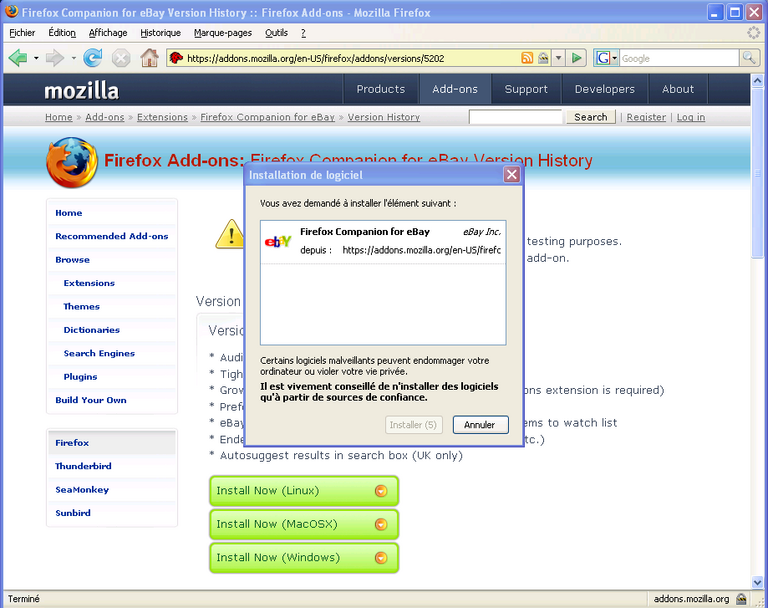Close the Installation de logiciel dialog
Image resolution: width=768 pixels, height=608 pixels.
512,174
